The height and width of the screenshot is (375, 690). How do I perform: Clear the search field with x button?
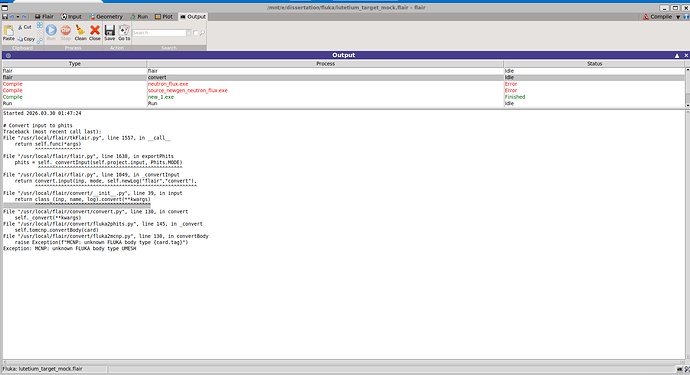189,33
